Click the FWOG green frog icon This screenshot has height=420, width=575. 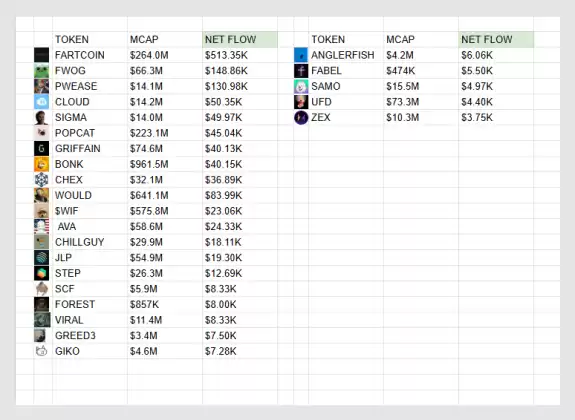(41, 70)
